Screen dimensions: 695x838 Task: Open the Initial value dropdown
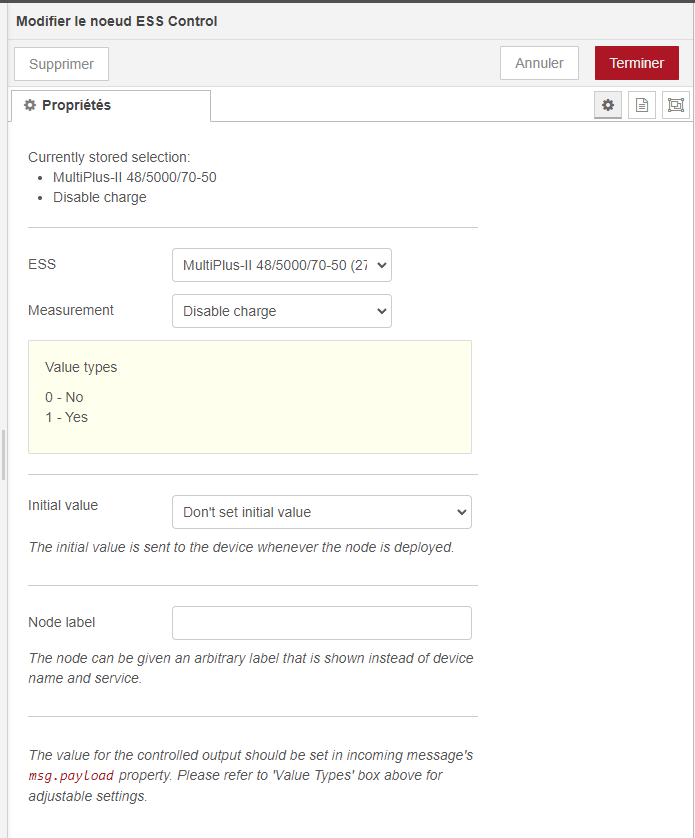[x=321, y=512]
